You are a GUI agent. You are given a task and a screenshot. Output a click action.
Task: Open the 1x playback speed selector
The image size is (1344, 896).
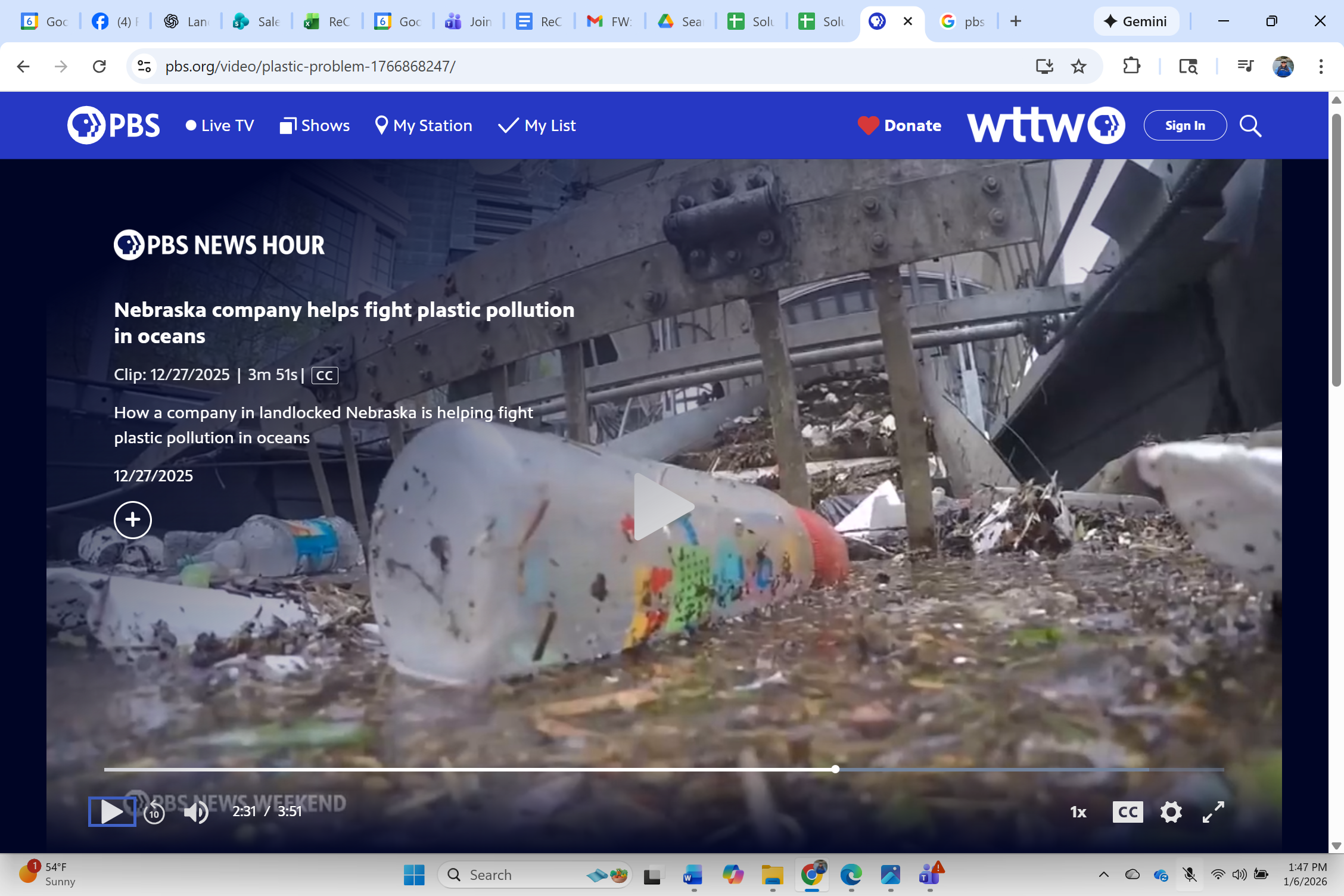(x=1078, y=811)
